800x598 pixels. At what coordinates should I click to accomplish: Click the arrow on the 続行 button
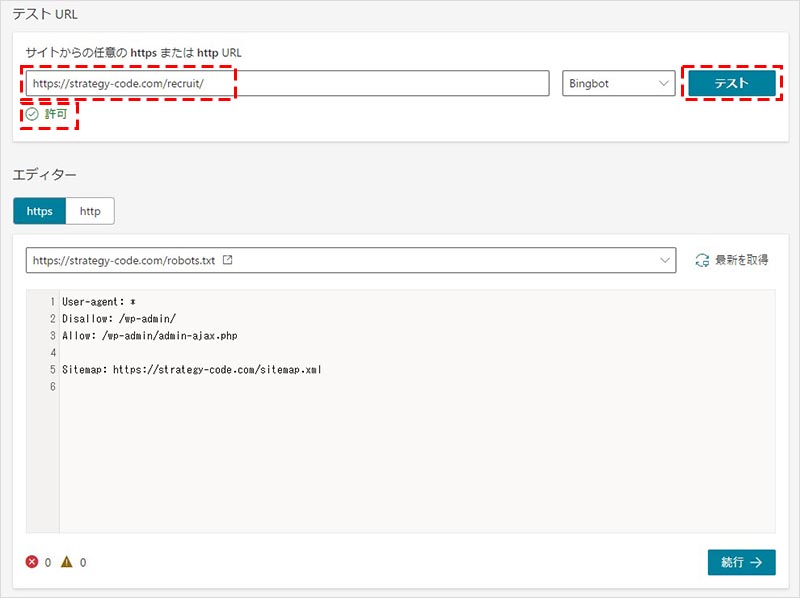pos(757,562)
